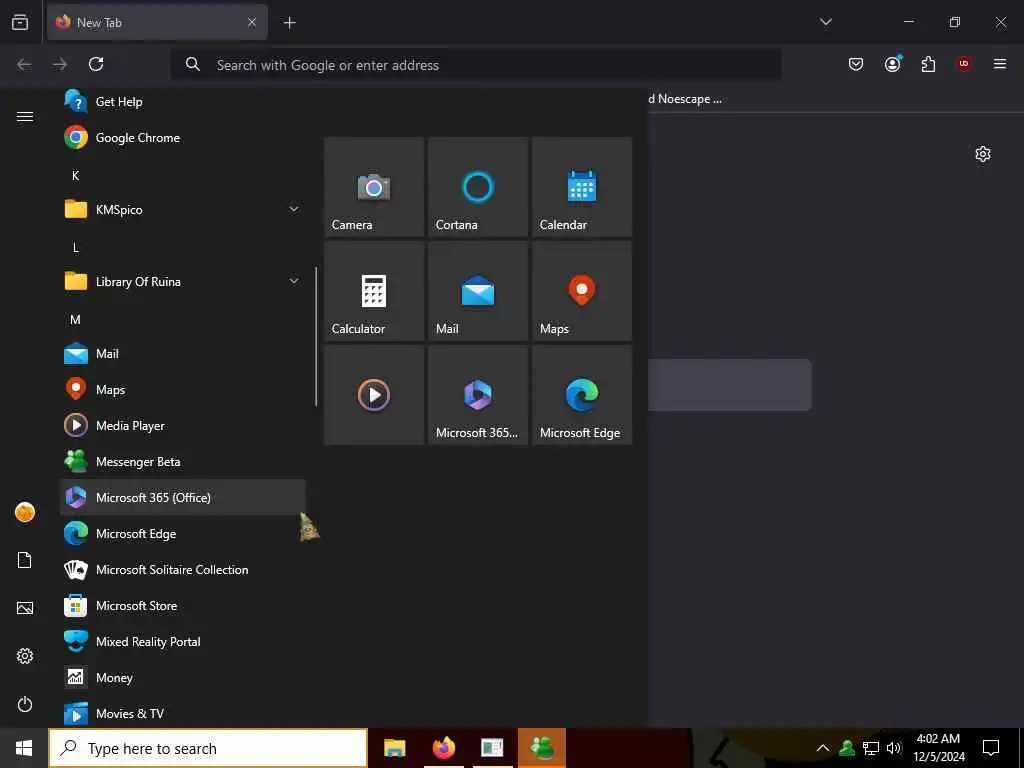Image resolution: width=1024 pixels, height=768 pixels.
Task: Open Firefox Pocket saves button
Action: pos(856,64)
